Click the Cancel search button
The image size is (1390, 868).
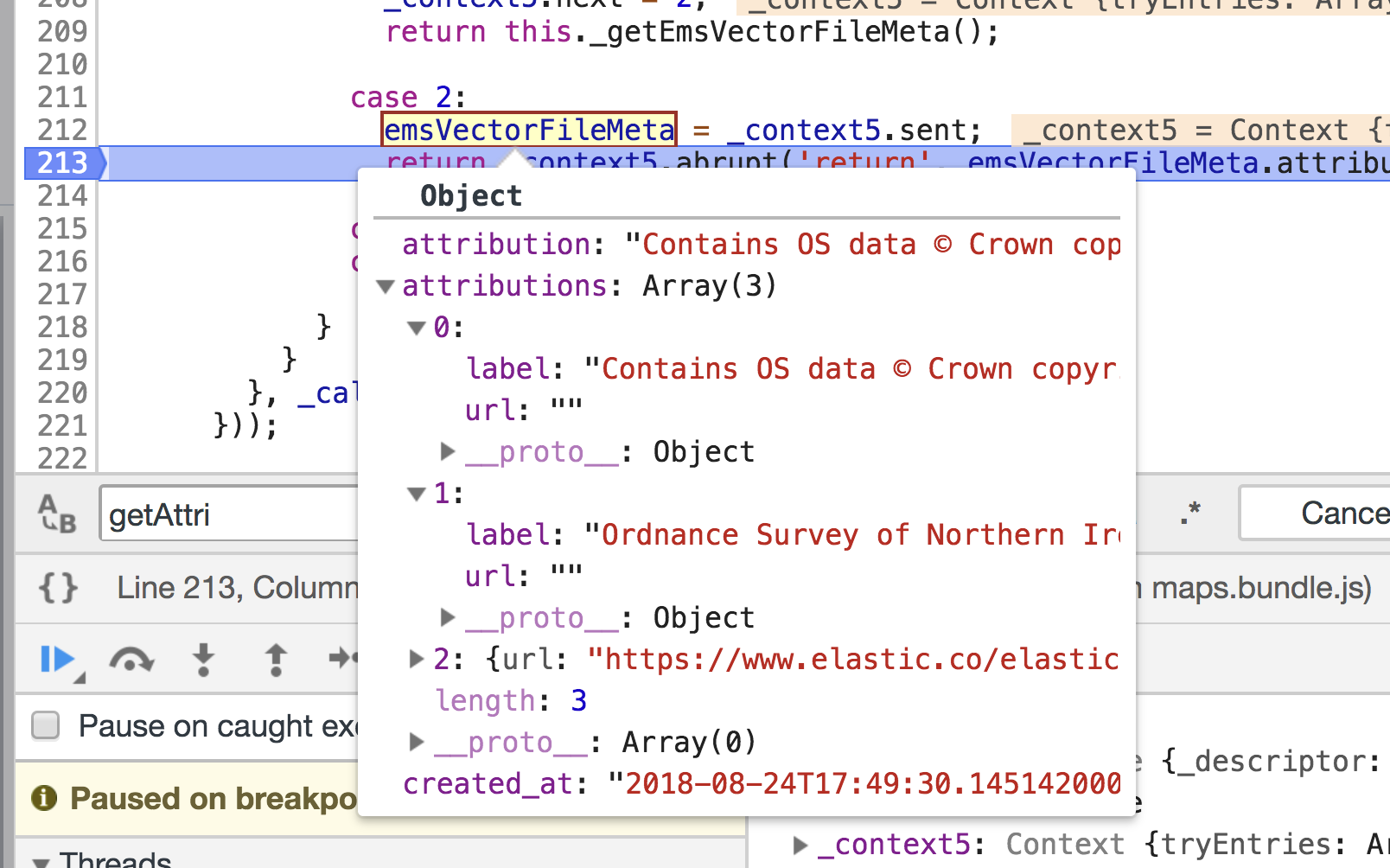pyautogui.click(x=1314, y=514)
